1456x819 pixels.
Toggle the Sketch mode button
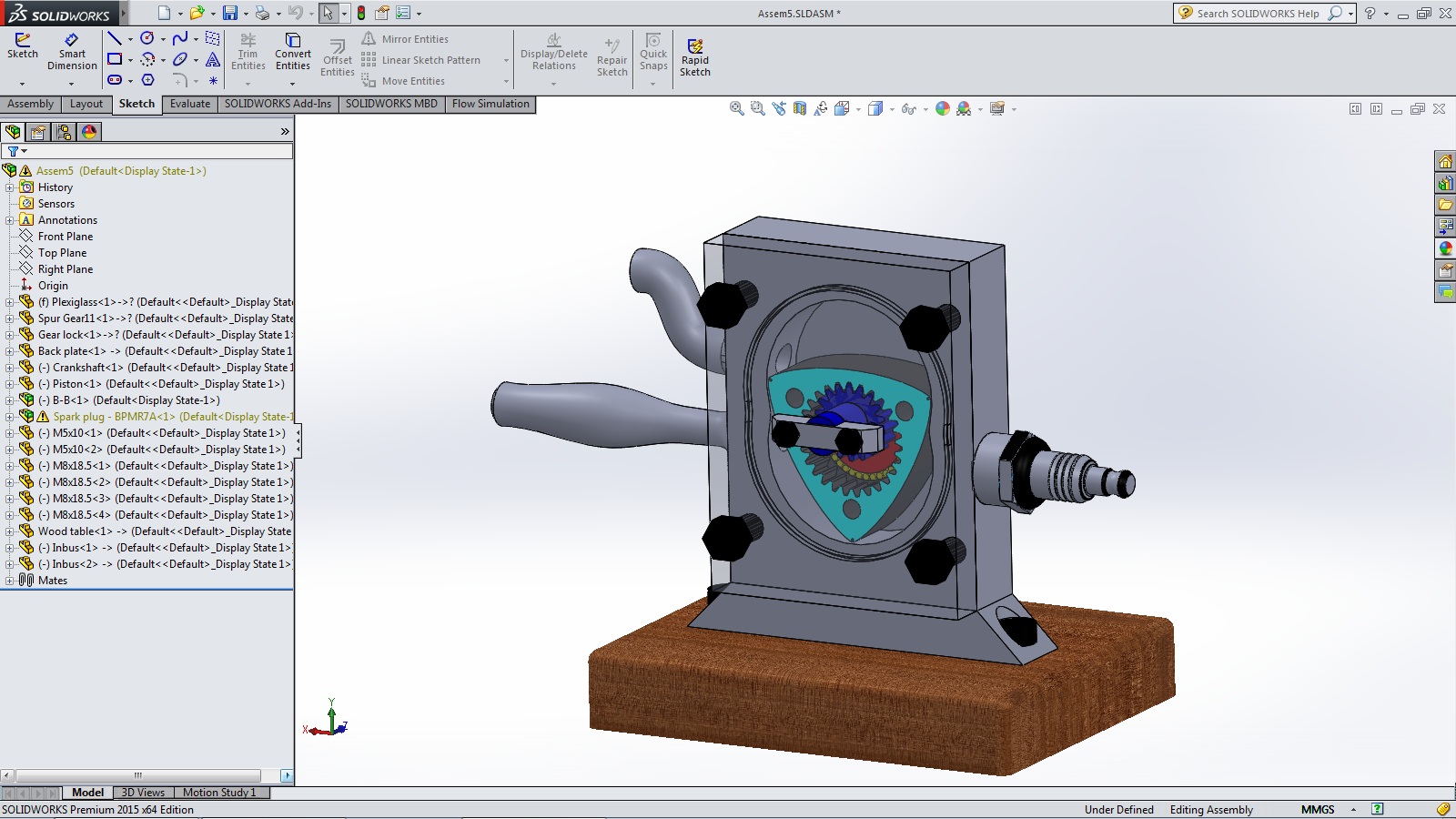(x=23, y=45)
